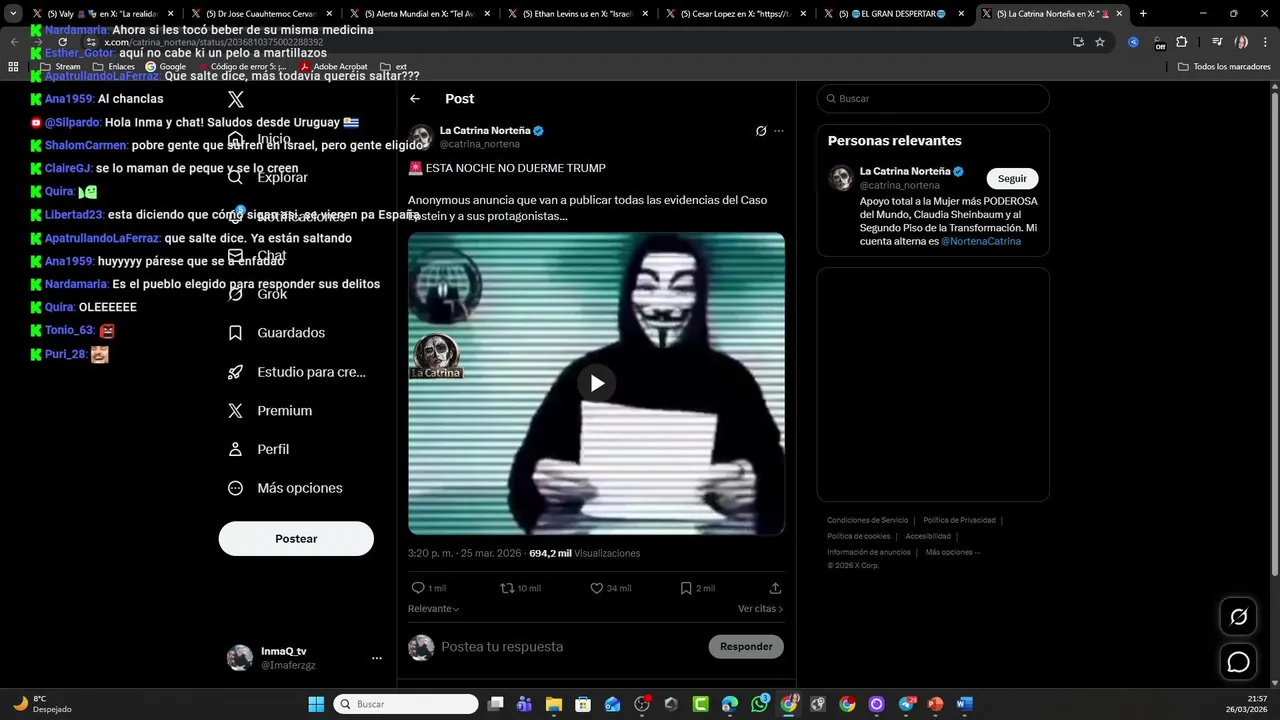Image resolution: width=1280 pixels, height=720 pixels.
Task: Click Seguir for La Catrina Norteña
Action: click(1012, 178)
